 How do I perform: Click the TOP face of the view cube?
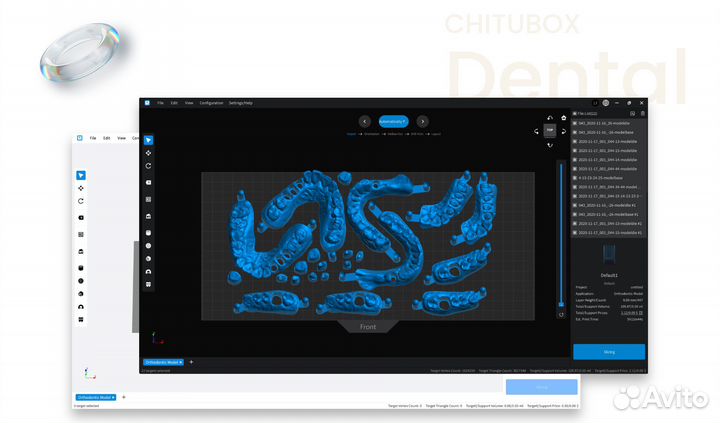pyautogui.click(x=550, y=131)
